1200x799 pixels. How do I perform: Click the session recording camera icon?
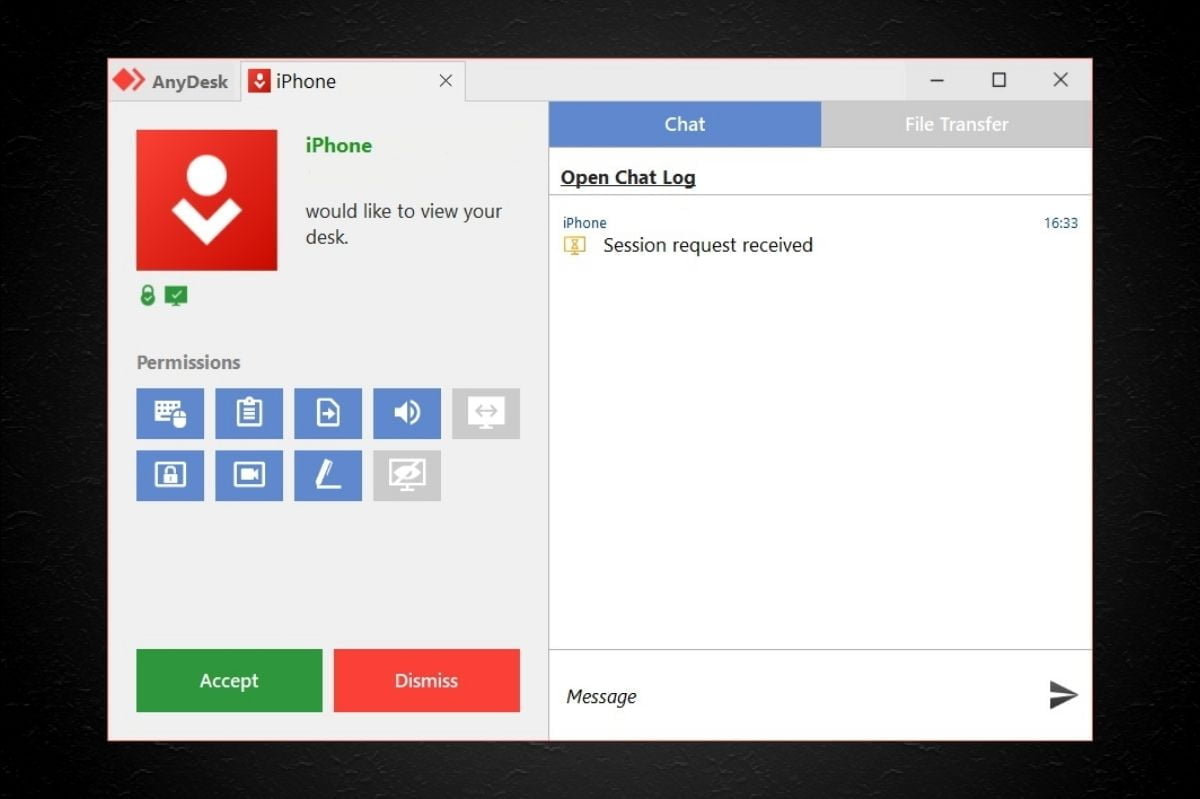[249, 475]
